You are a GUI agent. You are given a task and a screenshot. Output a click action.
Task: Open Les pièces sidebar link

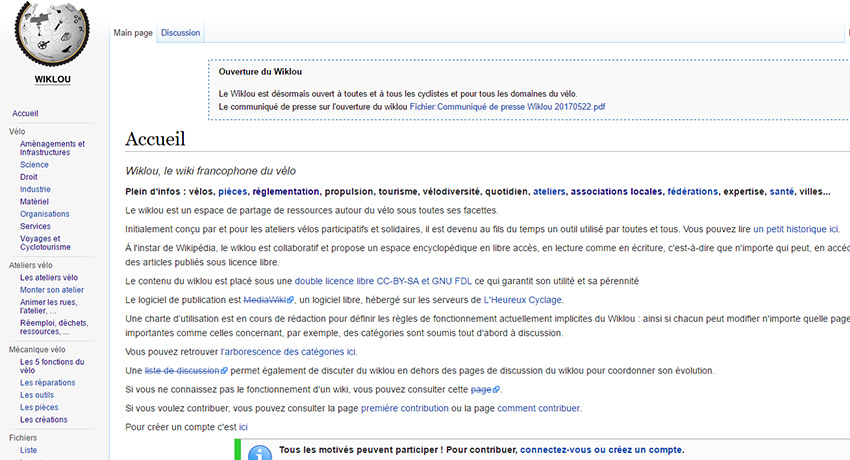point(39,407)
